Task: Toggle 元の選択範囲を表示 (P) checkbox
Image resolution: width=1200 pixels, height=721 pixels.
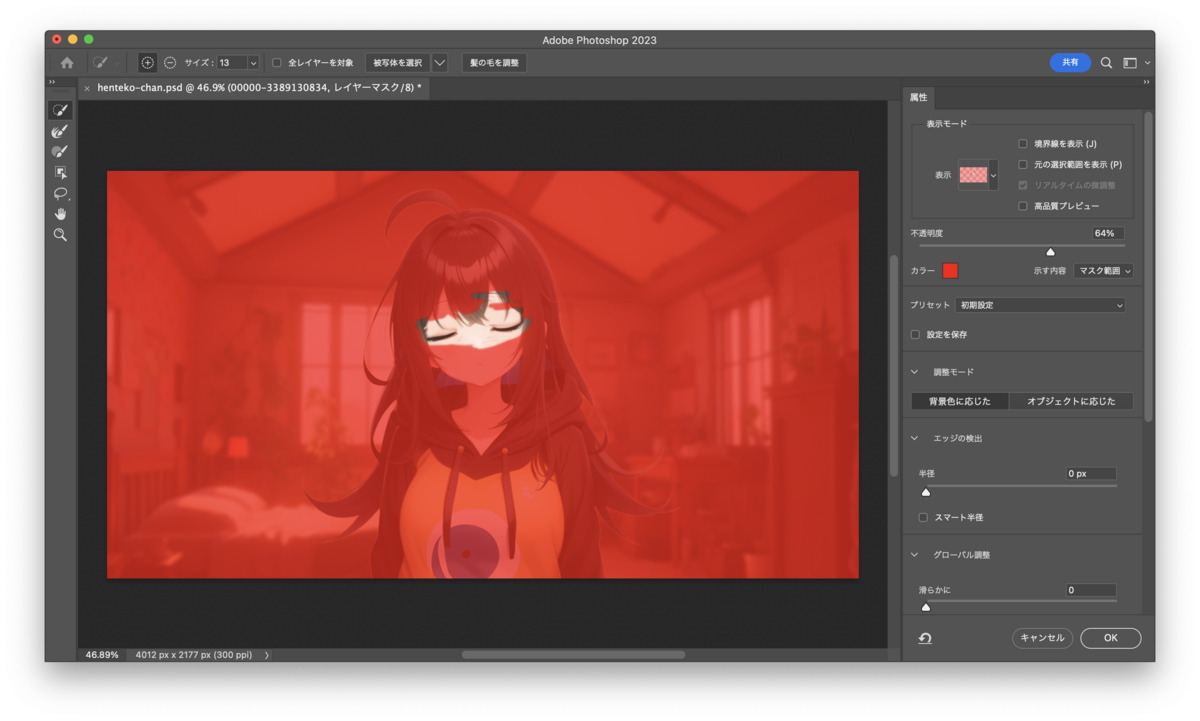Action: [1022, 164]
